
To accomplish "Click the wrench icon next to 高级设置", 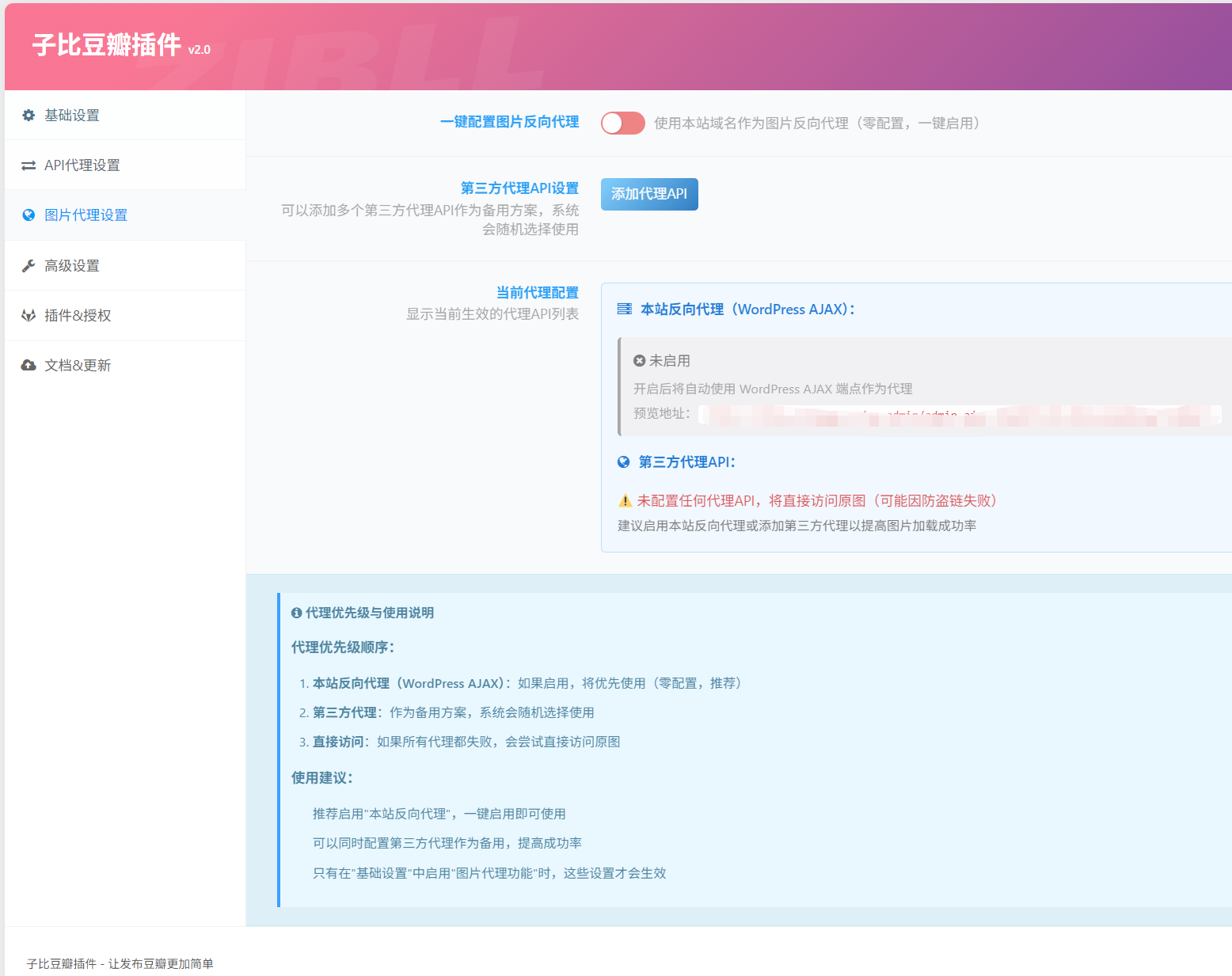I will tap(29, 265).
